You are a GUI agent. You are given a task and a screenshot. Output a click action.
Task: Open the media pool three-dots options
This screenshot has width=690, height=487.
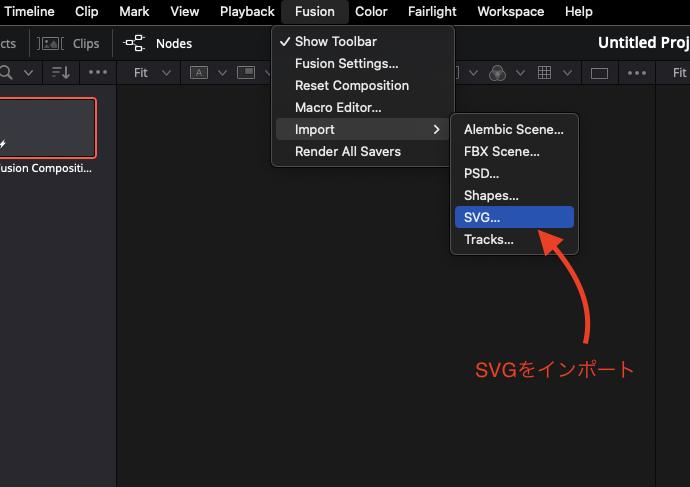pyautogui.click(x=98, y=73)
